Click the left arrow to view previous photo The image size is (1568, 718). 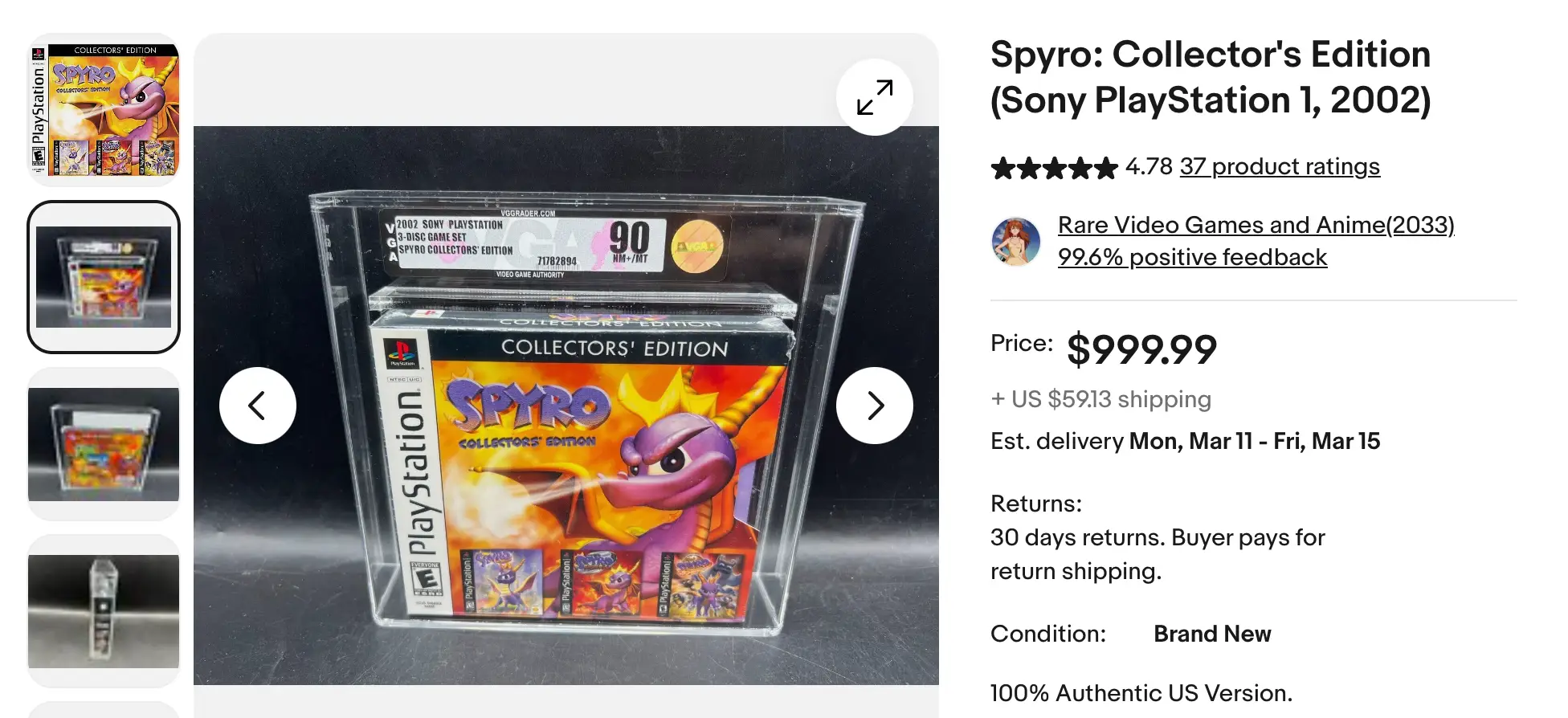pyautogui.click(x=257, y=406)
